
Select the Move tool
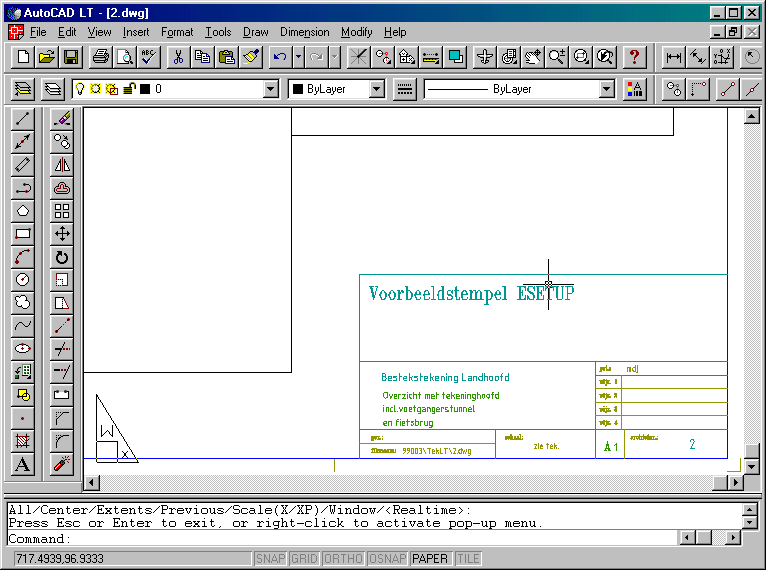(x=62, y=234)
